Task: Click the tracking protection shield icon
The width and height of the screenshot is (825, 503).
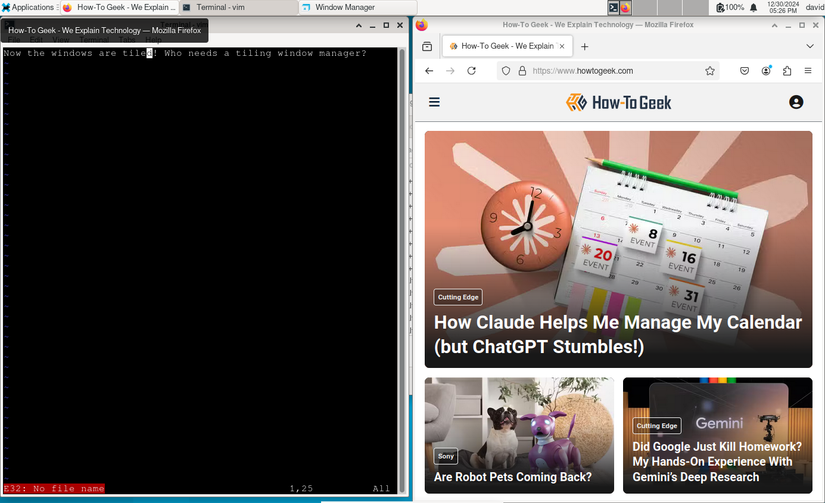Action: pos(506,71)
